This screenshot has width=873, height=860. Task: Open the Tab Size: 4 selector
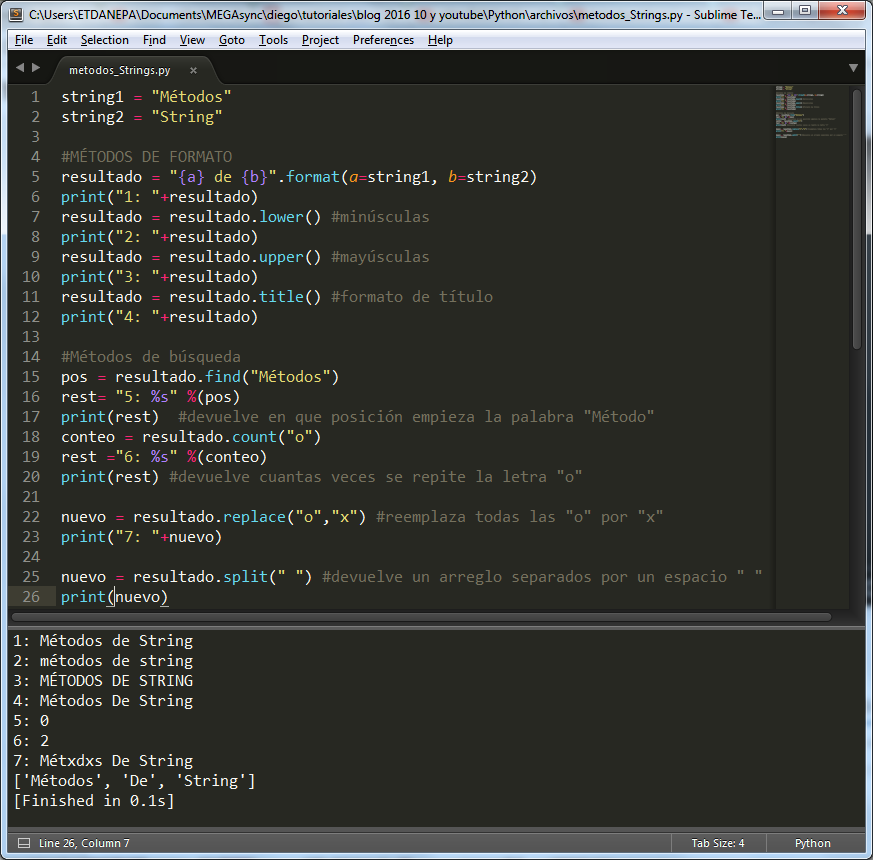tap(718, 843)
